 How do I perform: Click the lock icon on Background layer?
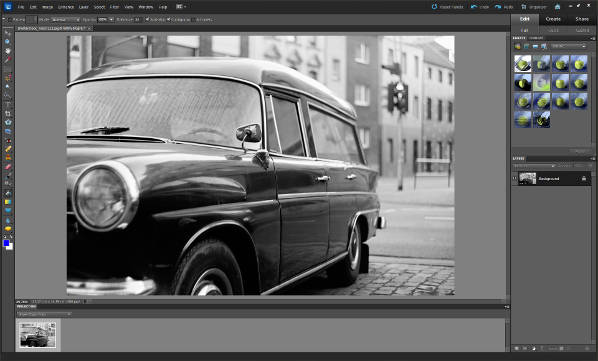click(584, 178)
